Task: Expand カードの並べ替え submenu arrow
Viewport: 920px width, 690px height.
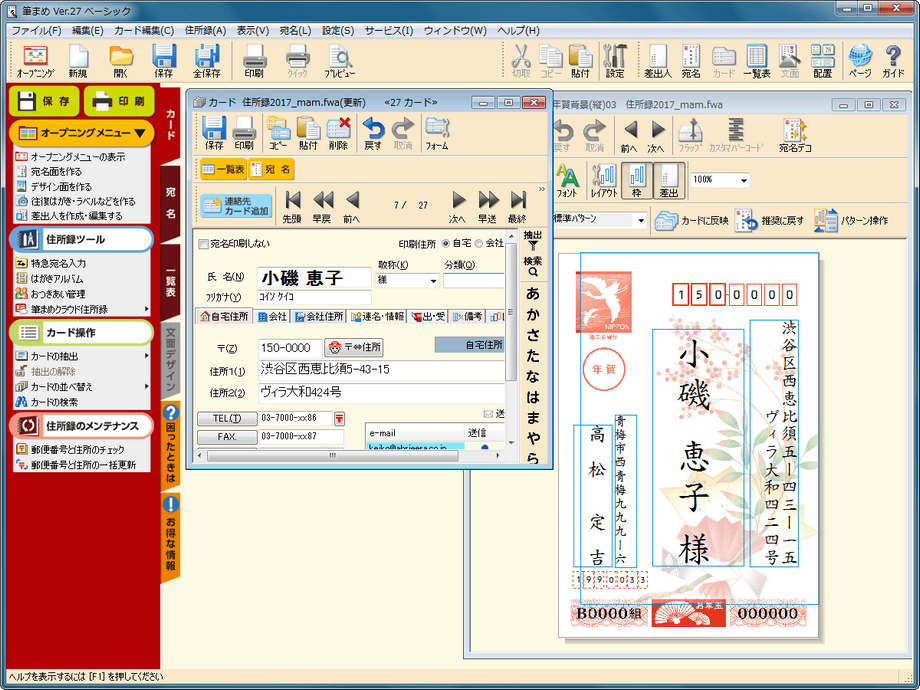Action: click(x=146, y=387)
